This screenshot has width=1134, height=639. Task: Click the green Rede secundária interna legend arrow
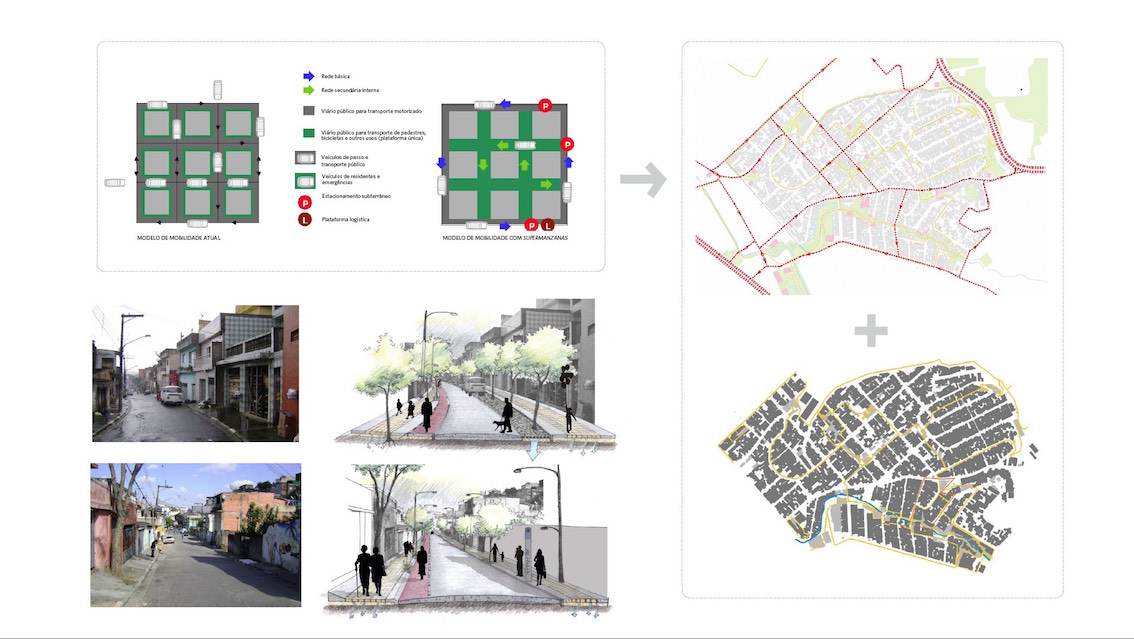tap(309, 91)
